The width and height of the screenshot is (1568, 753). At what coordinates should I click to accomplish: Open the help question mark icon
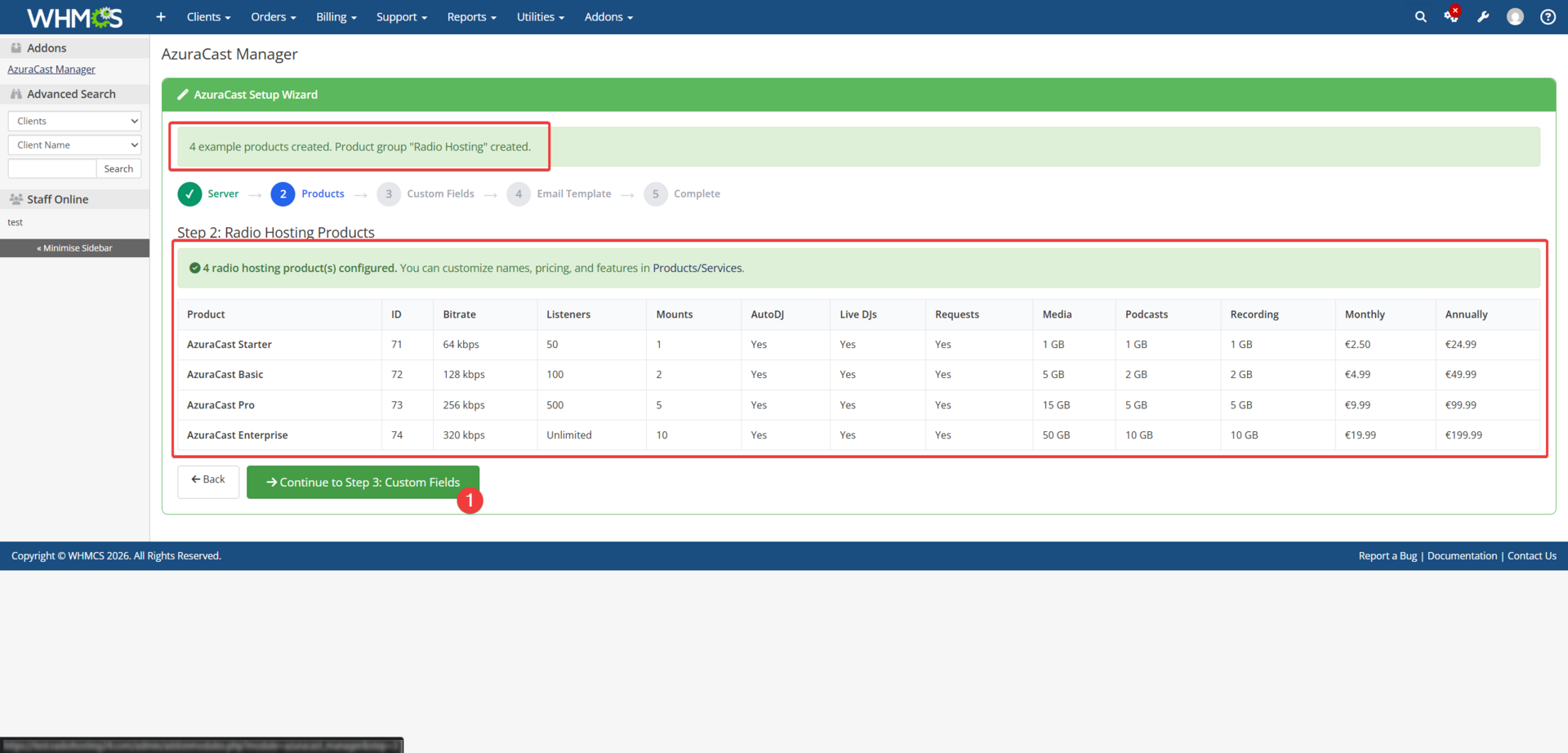click(x=1548, y=16)
